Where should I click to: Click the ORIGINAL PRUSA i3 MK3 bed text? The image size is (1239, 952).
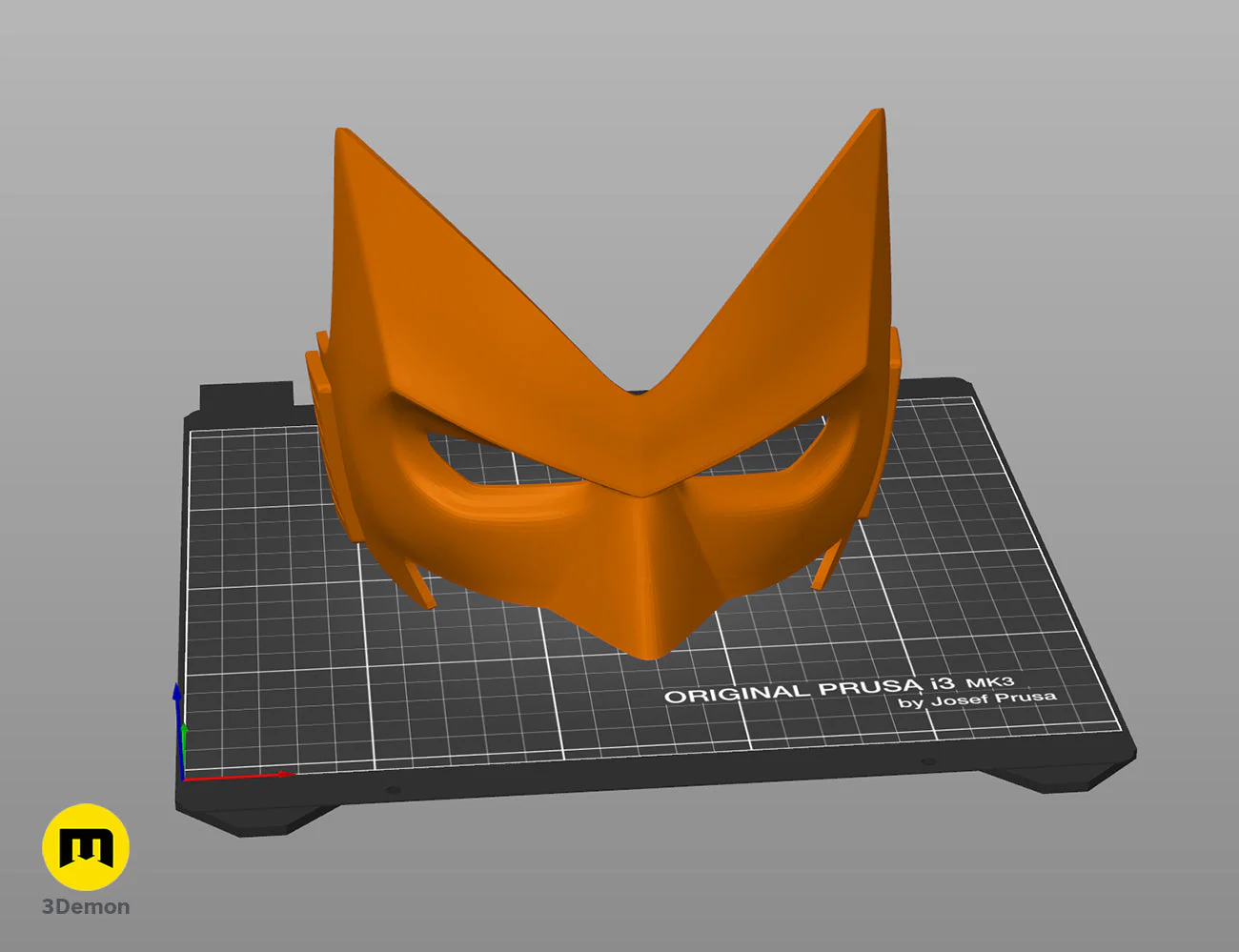pyautogui.click(x=839, y=689)
